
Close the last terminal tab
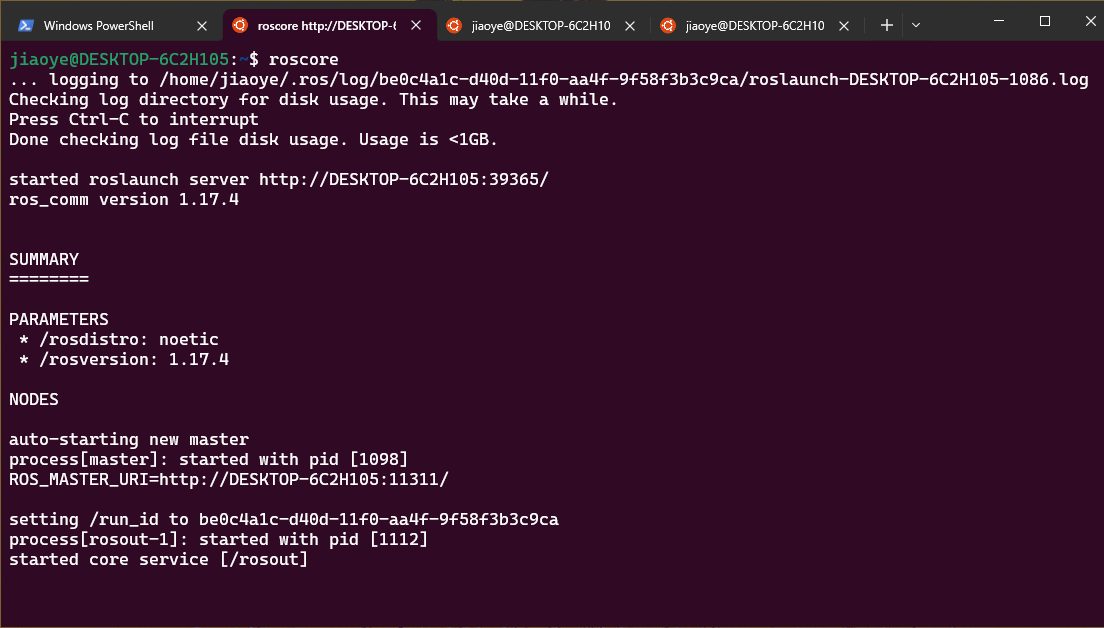[844, 26]
